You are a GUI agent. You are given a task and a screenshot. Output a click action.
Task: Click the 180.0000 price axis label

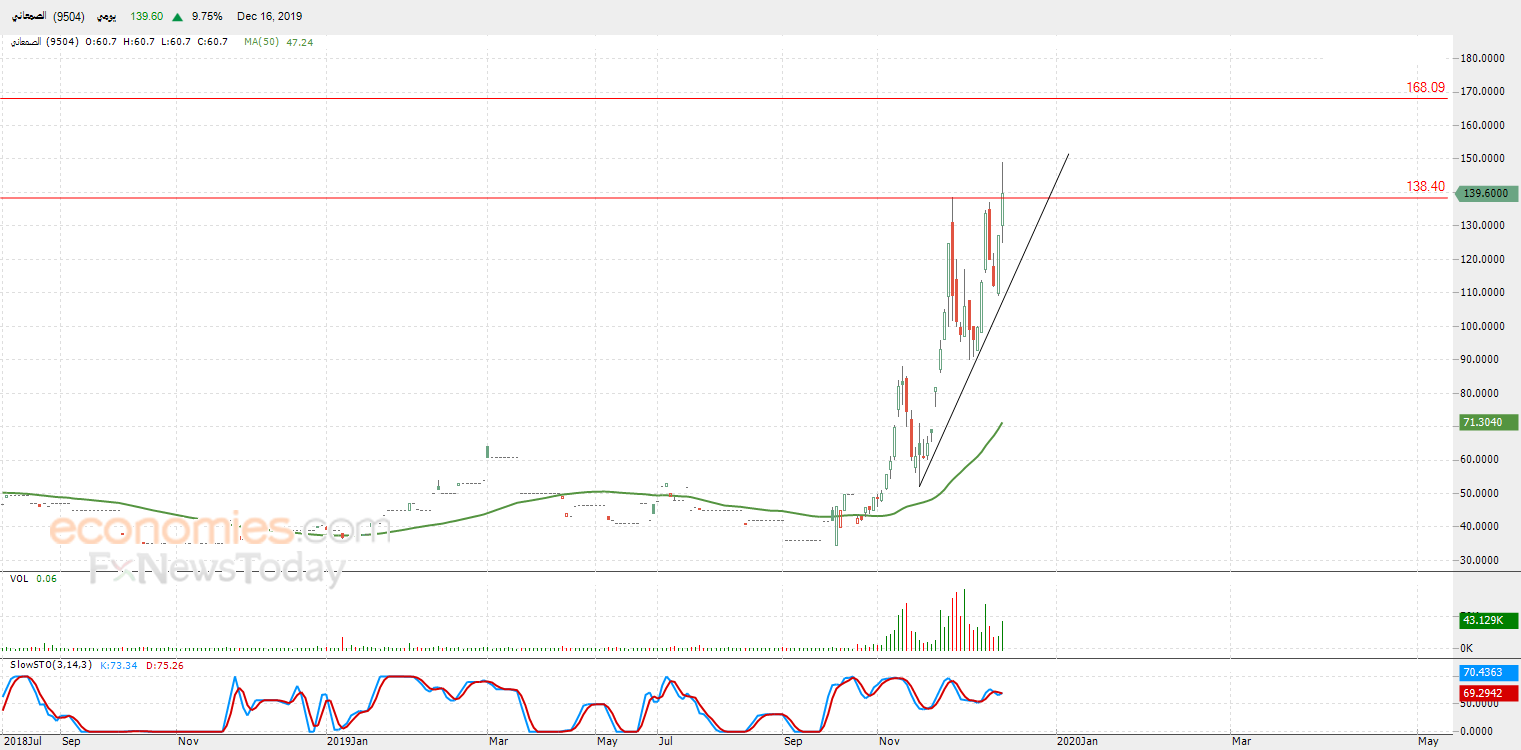tap(1484, 59)
